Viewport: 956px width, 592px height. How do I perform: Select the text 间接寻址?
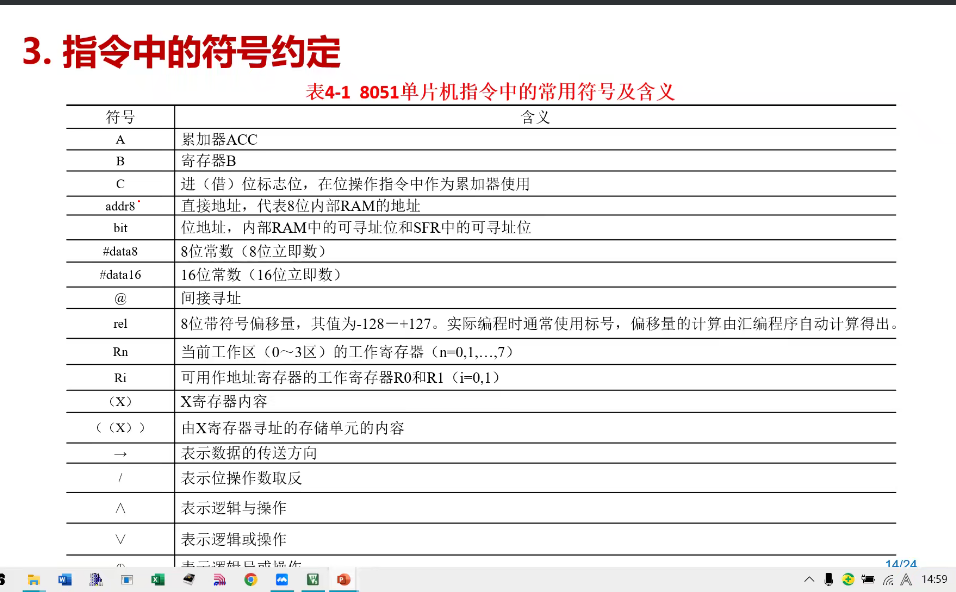(211, 298)
